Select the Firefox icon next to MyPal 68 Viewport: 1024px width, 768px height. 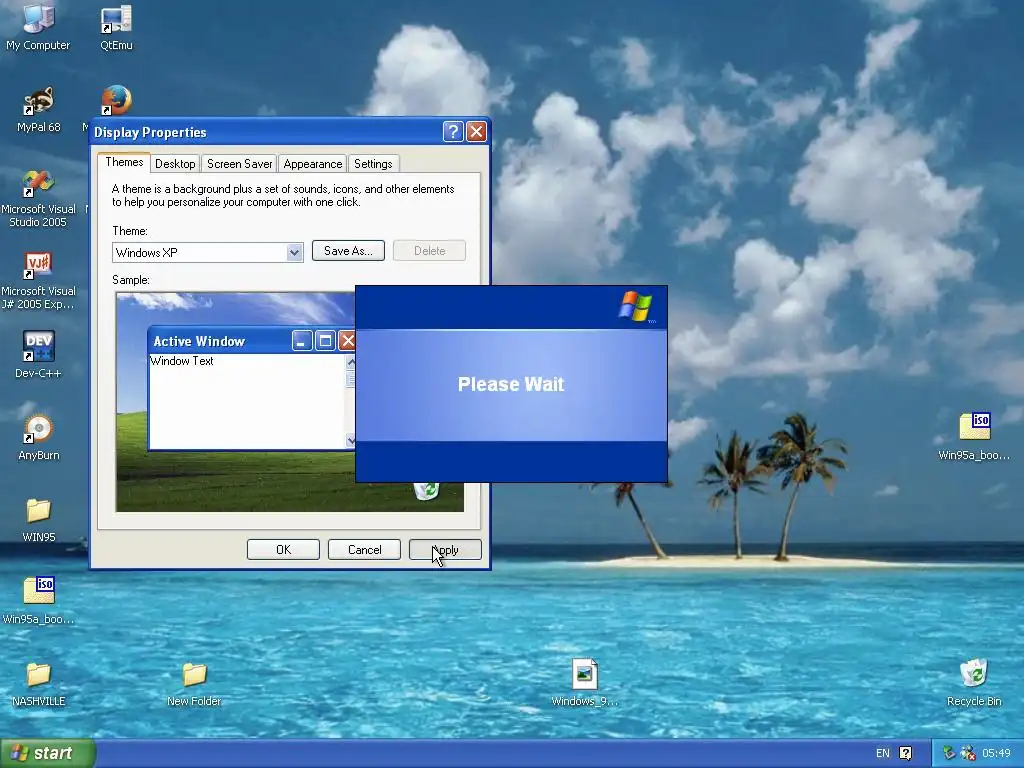(x=116, y=101)
